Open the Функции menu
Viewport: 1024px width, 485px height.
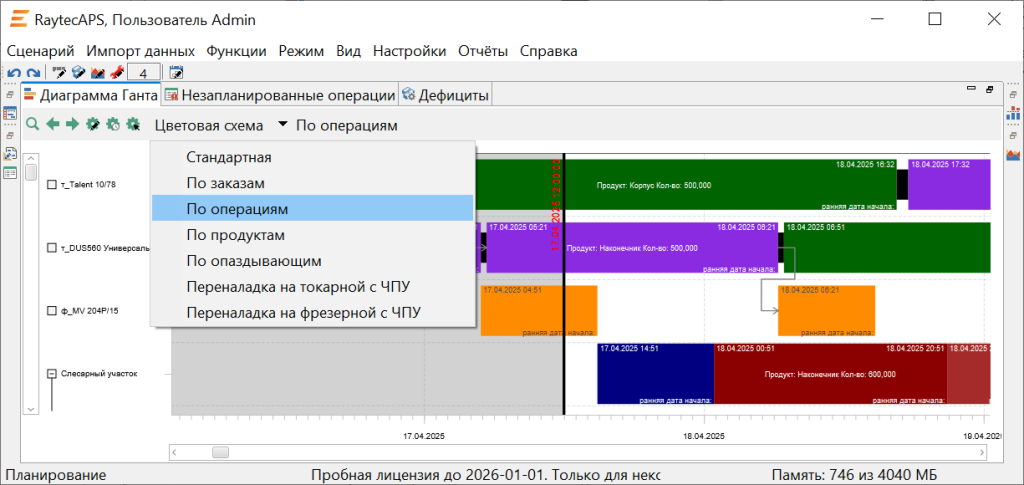[236, 51]
